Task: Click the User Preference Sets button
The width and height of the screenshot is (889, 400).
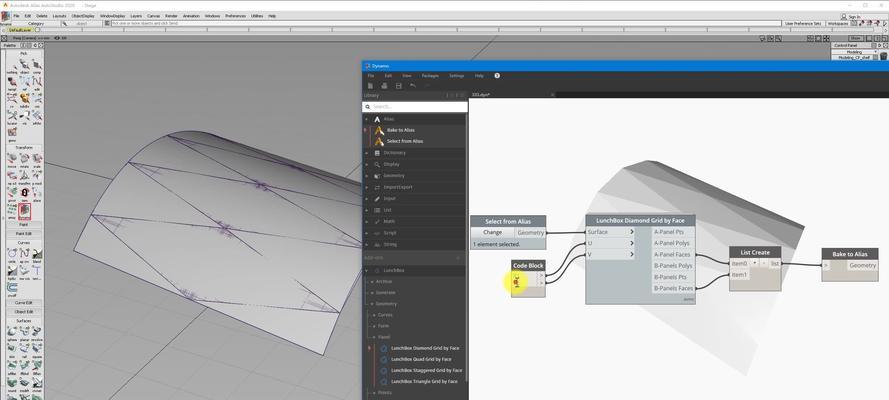Action: 803,24
